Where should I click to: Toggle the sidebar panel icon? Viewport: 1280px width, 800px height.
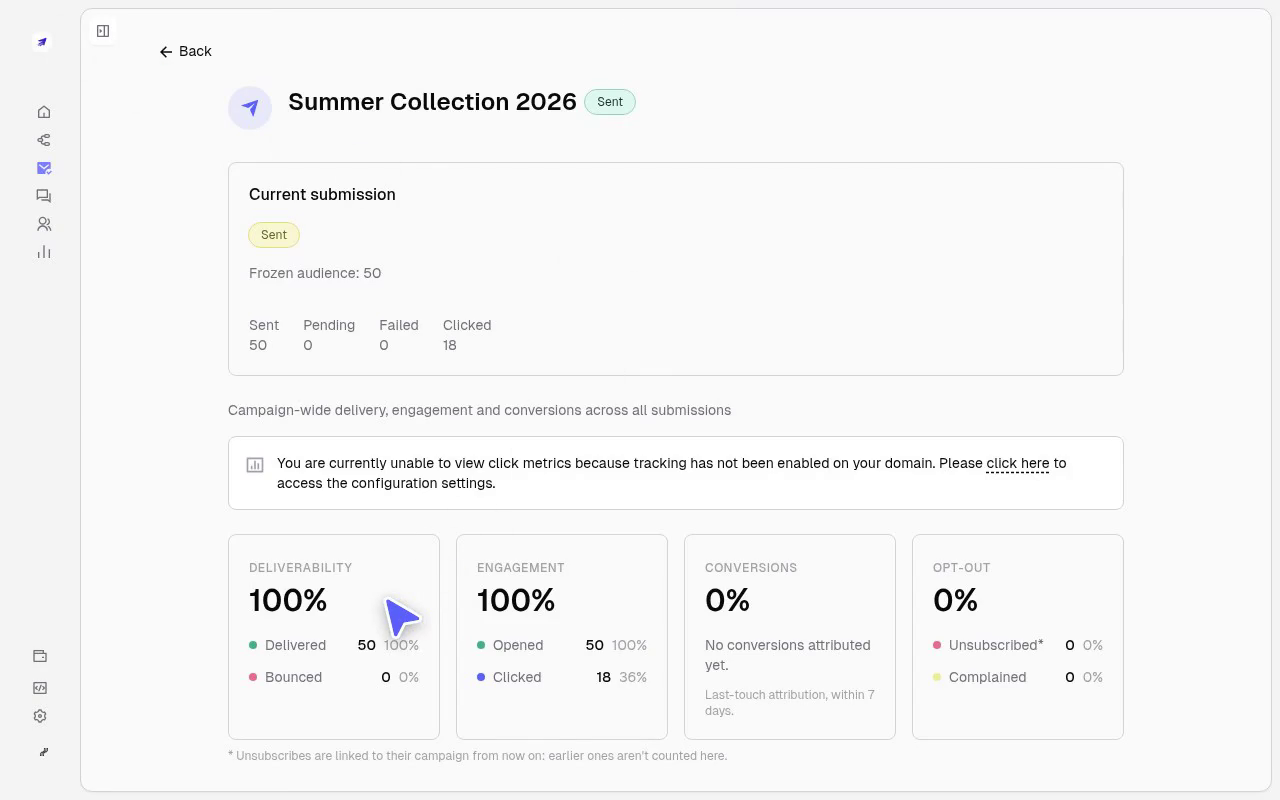point(103,31)
